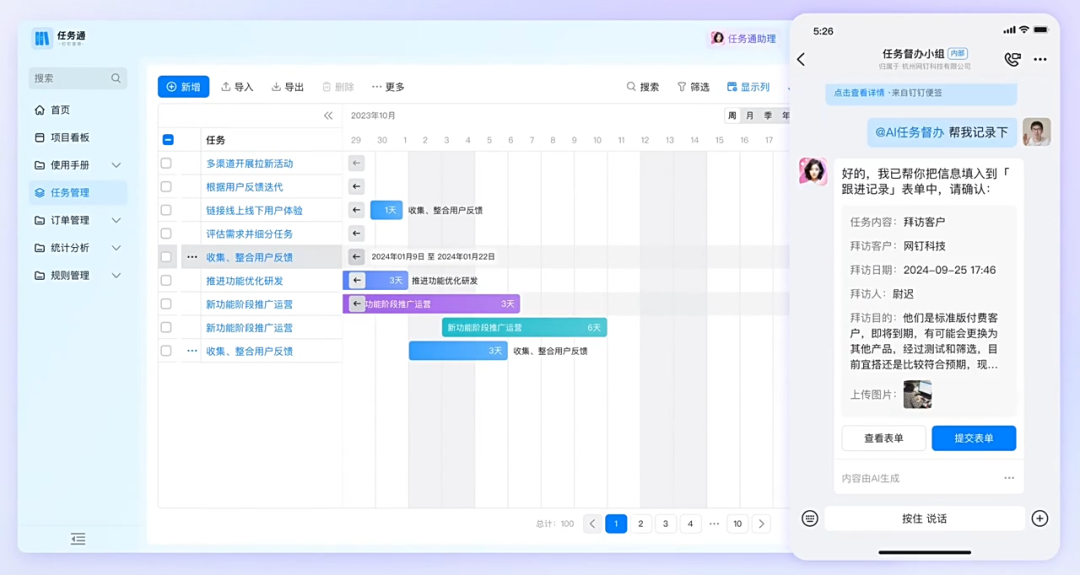Go to page 3 in pagination
The image size is (1080, 575).
pos(665,524)
